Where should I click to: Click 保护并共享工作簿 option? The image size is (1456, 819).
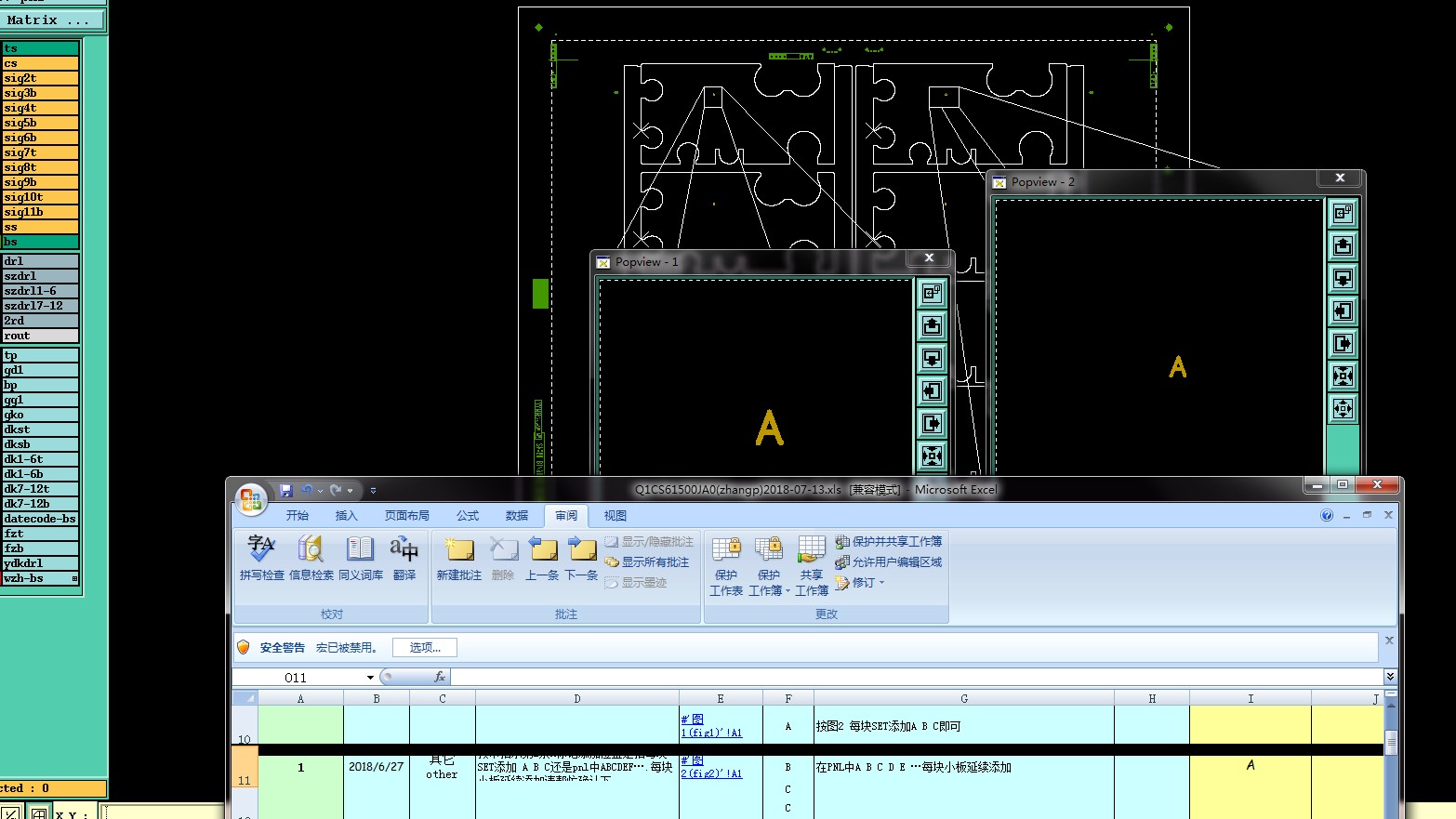[x=889, y=541]
